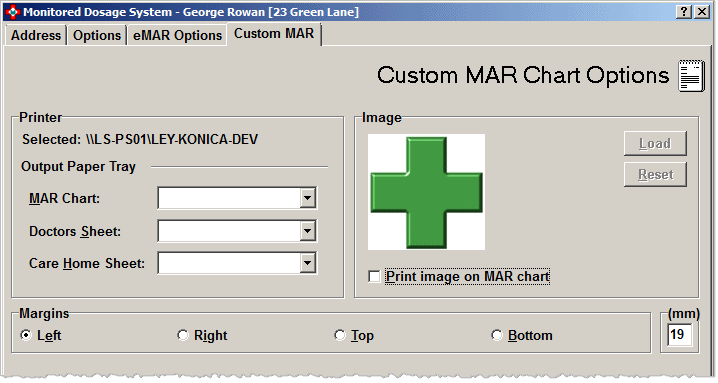Select the Right margin radio button
Viewport: 718px width, 383px height.
[183, 335]
